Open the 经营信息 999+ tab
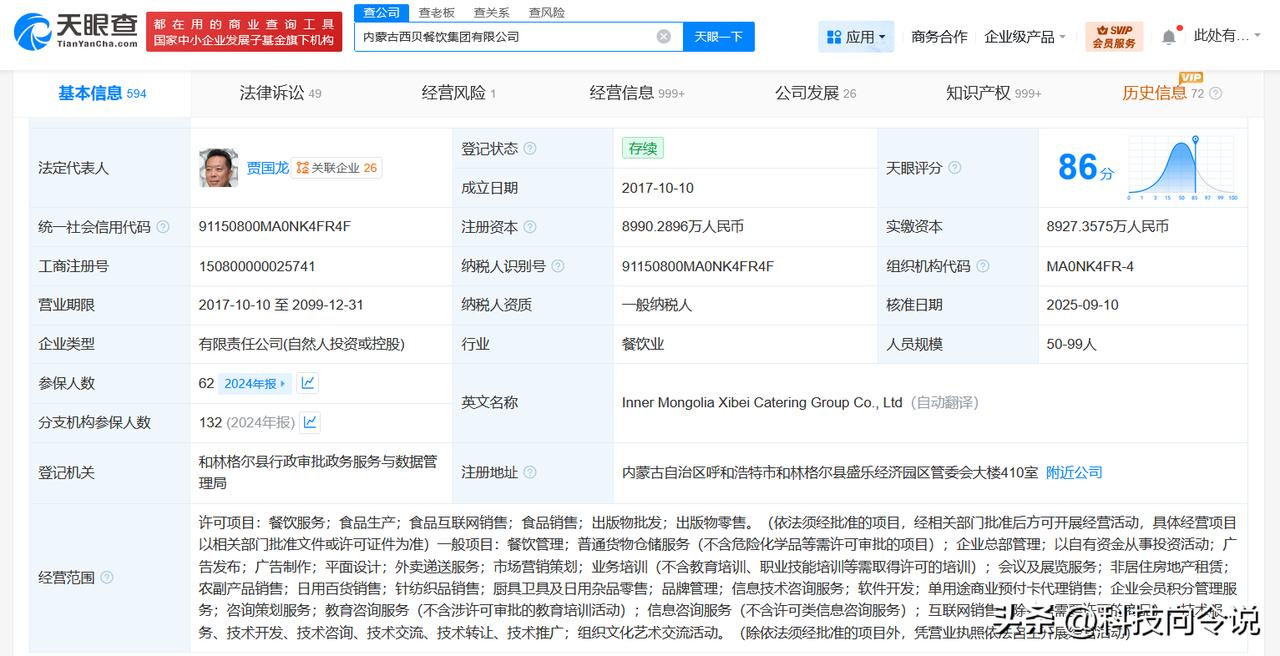The width and height of the screenshot is (1280, 656). [x=637, y=93]
